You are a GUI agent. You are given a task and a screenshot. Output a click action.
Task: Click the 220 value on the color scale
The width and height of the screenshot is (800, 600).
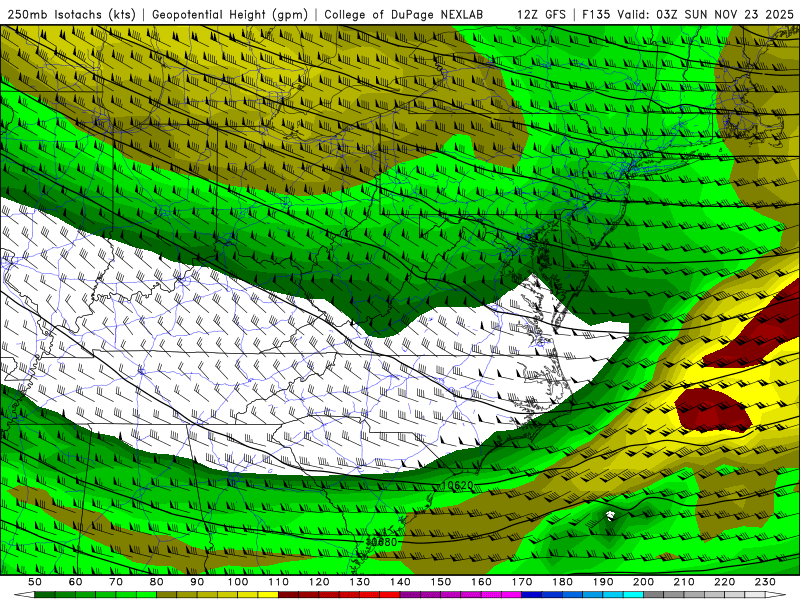[x=724, y=582]
